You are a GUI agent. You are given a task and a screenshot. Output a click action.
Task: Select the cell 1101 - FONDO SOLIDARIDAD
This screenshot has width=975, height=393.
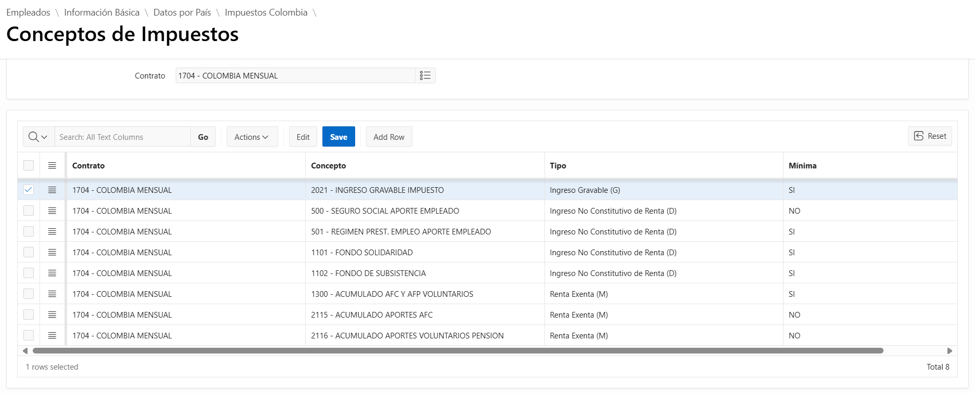[425, 252]
